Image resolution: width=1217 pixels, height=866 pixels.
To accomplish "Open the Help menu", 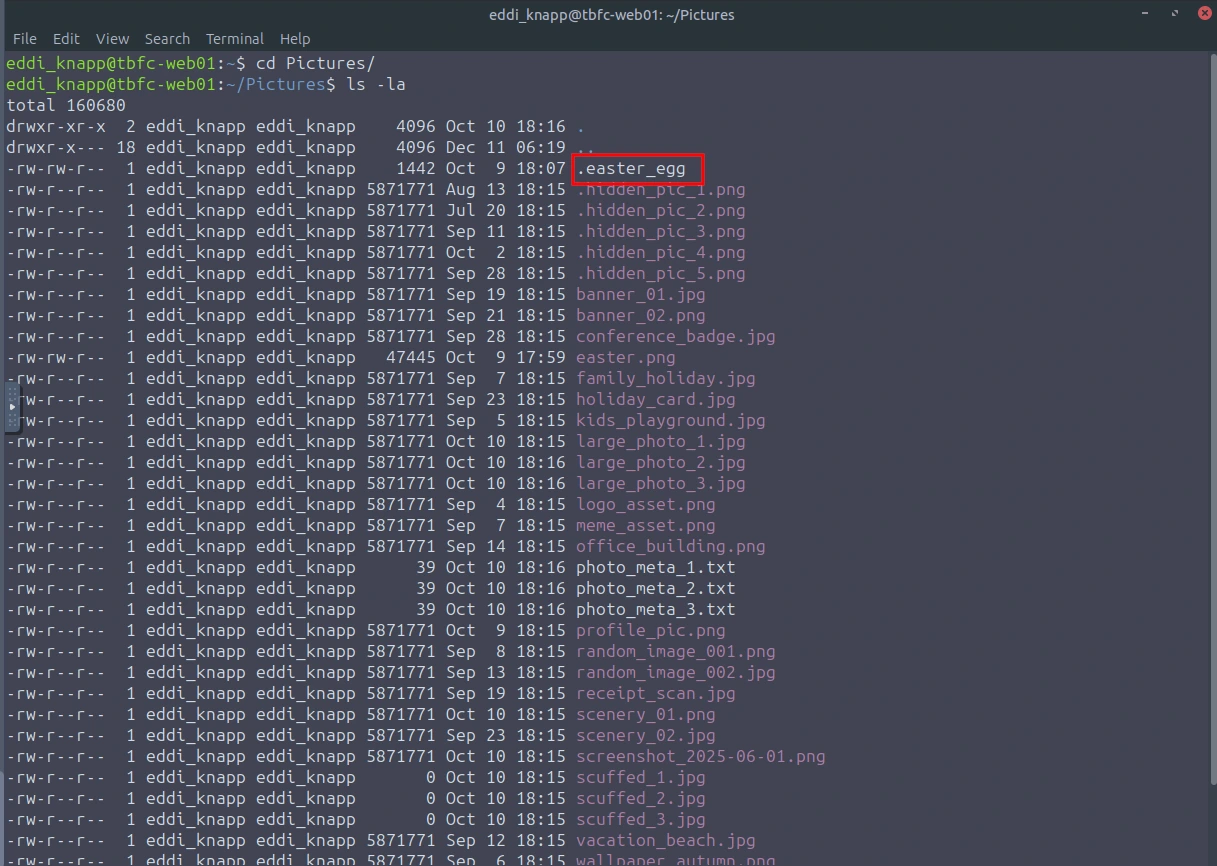I will click(x=294, y=39).
